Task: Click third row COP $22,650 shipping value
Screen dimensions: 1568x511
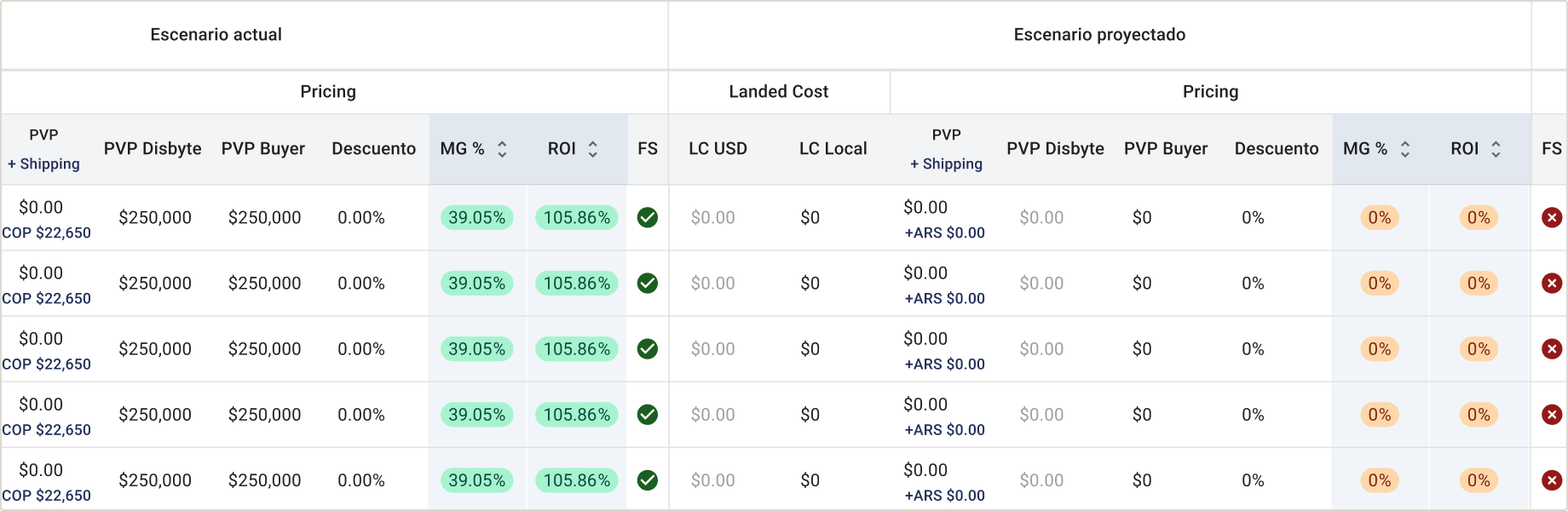Action: pos(46,364)
